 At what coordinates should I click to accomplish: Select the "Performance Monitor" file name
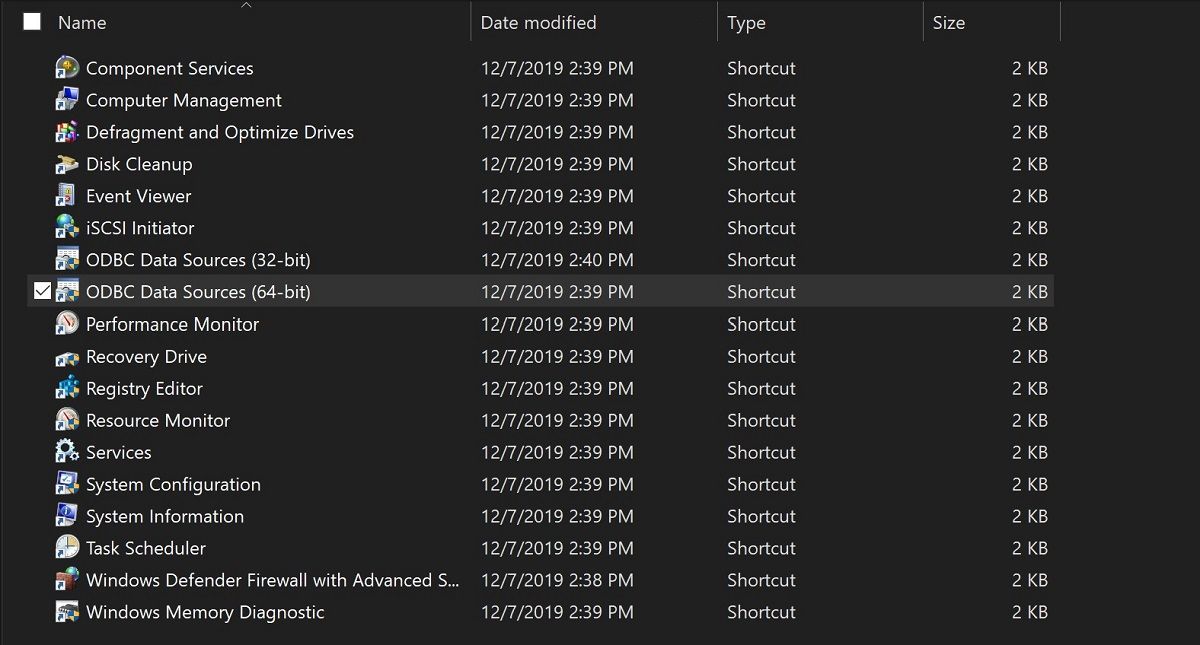[172, 324]
